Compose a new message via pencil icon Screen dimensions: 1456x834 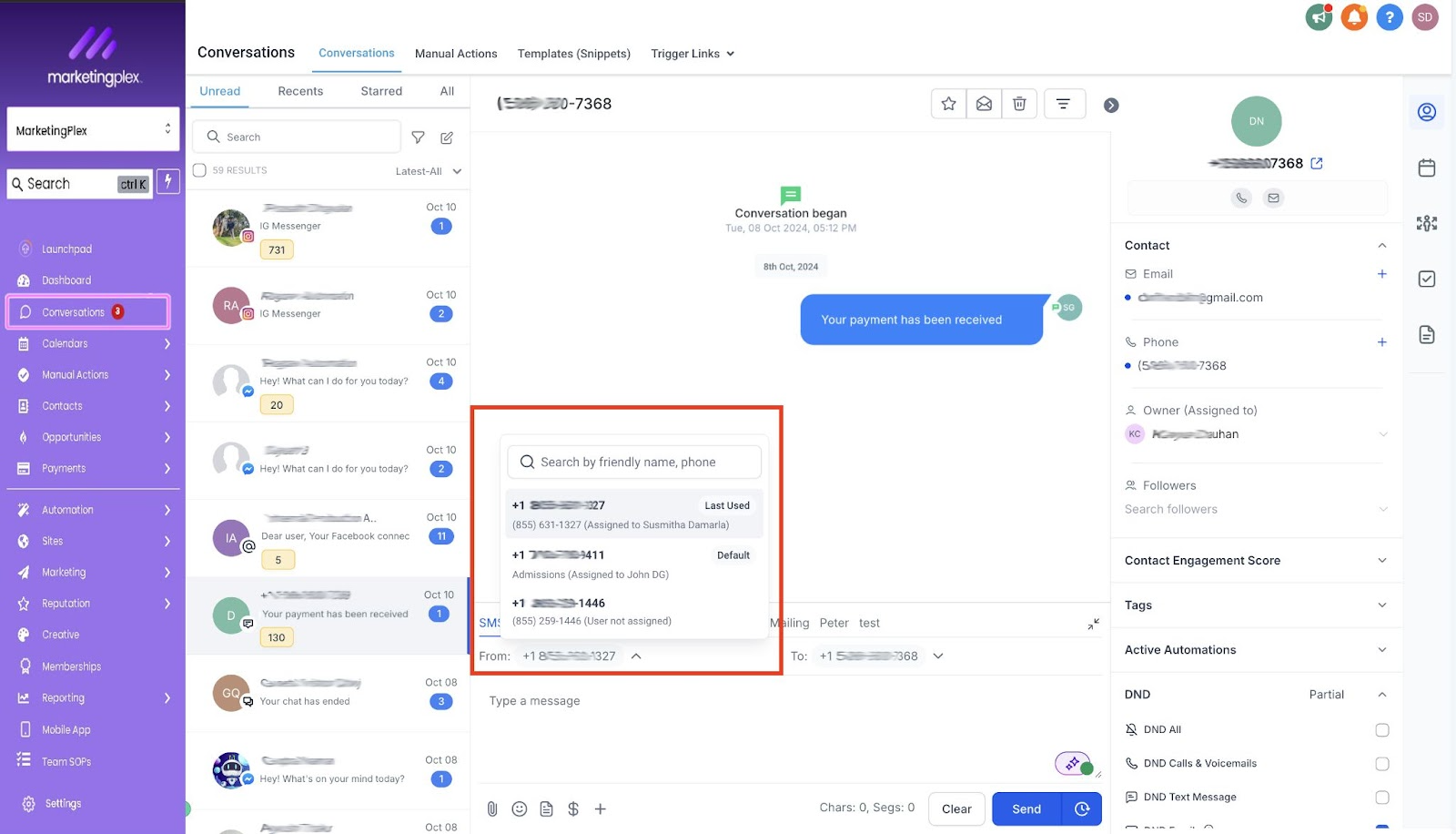(x=447, y=137)
